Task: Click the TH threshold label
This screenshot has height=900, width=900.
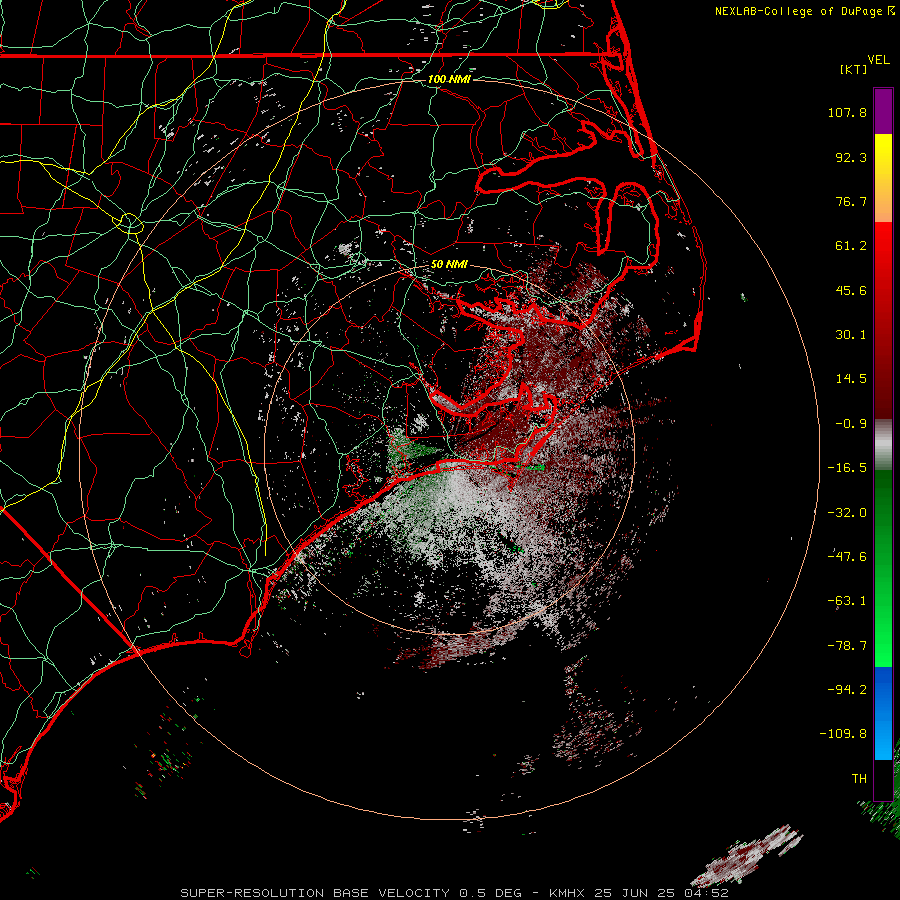Action: pyautogui.click(x=859, y=779)
